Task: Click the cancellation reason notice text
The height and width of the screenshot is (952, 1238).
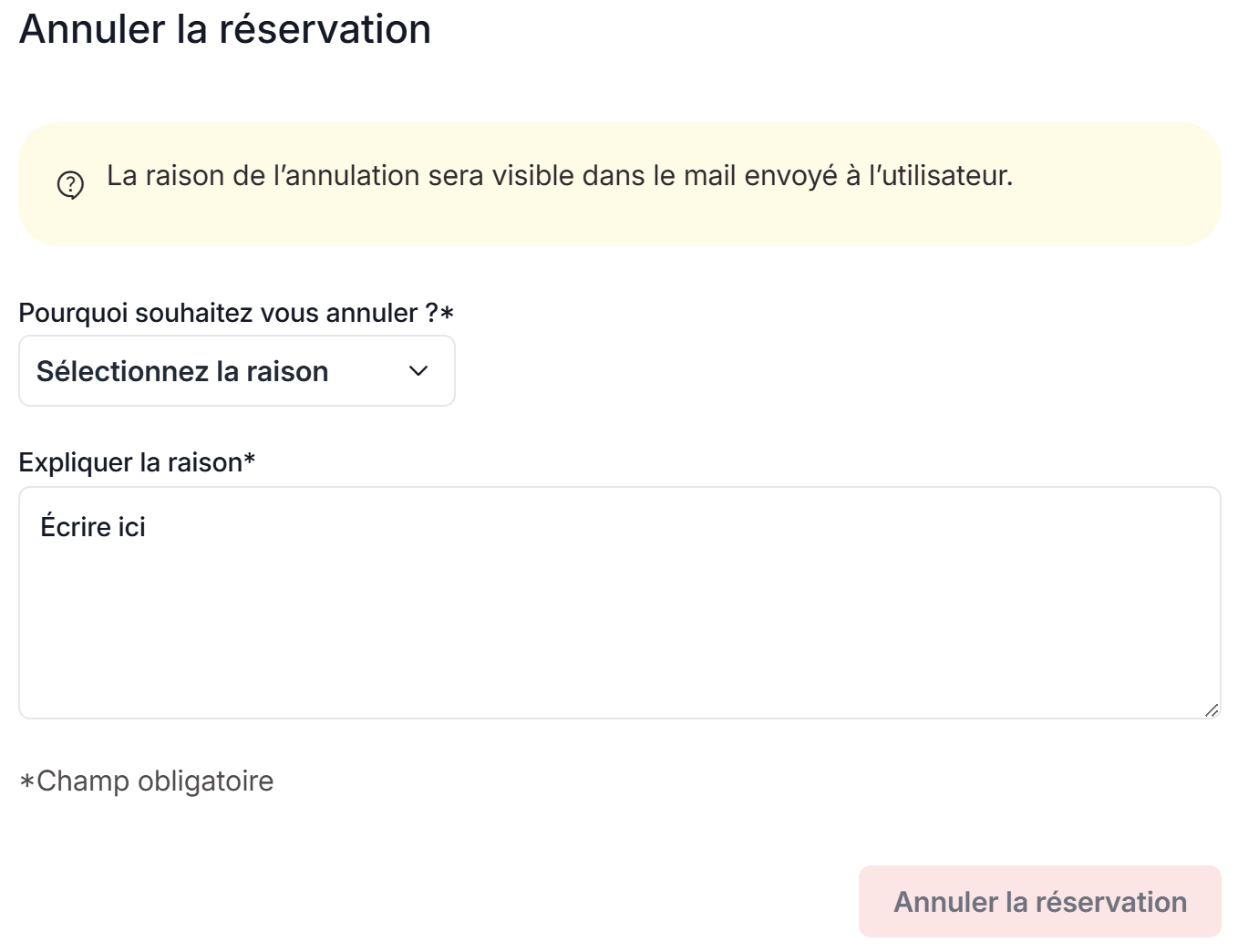Action: click(x=559, y=175)
